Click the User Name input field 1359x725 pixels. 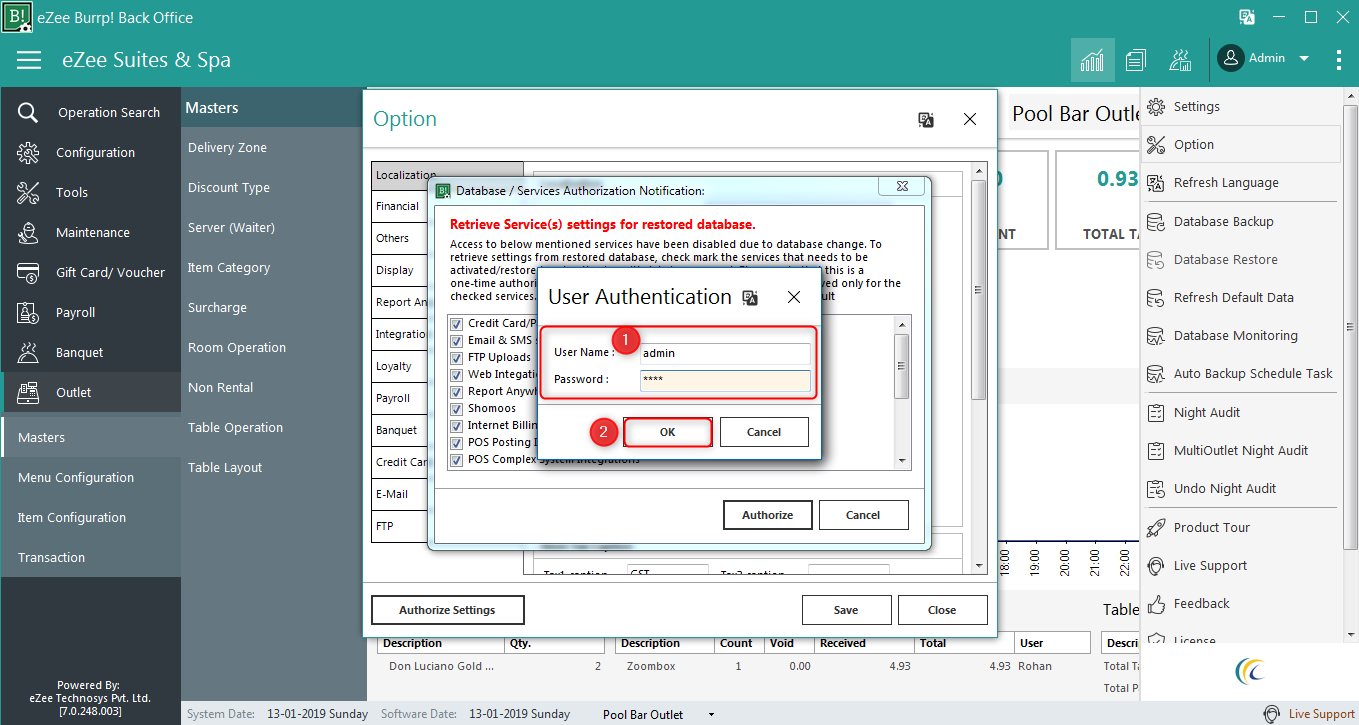point(725,353)
